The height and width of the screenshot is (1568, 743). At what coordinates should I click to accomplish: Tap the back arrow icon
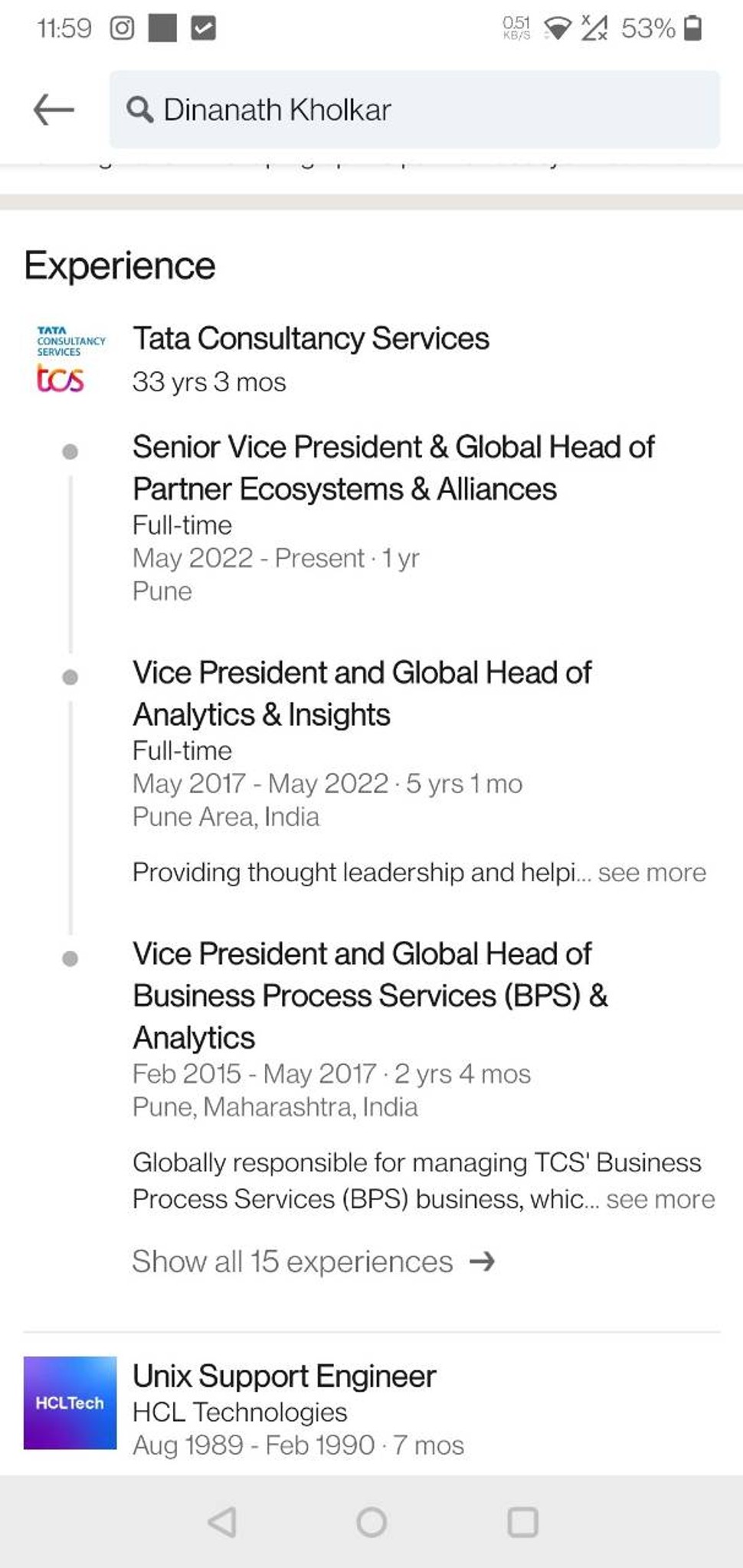(x=54, y=109)
